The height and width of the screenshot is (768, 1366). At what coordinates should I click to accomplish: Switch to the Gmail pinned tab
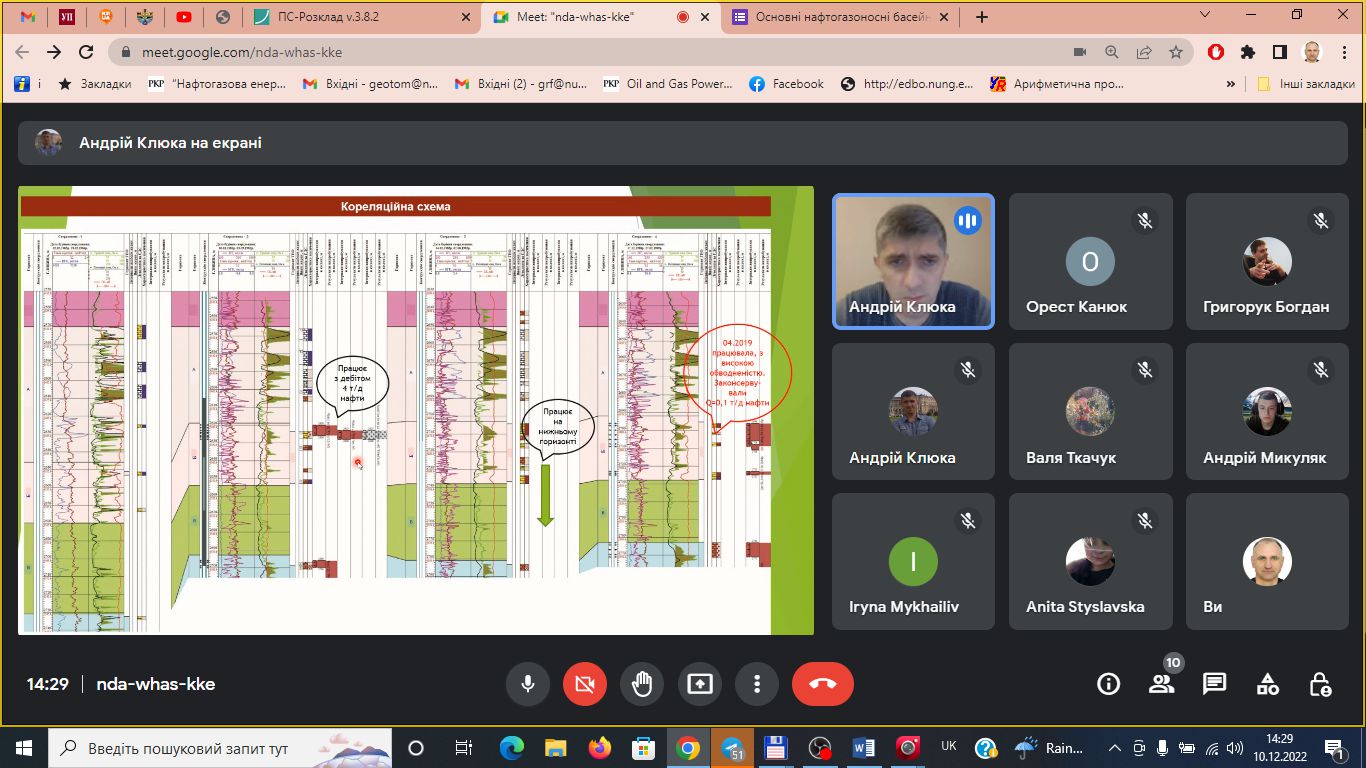point(28,17)
